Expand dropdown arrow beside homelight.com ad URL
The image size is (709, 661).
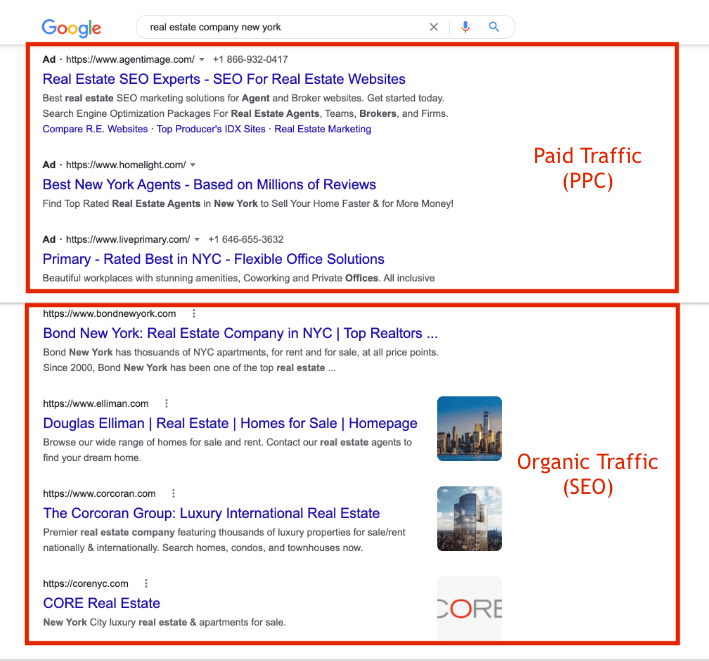193,165
